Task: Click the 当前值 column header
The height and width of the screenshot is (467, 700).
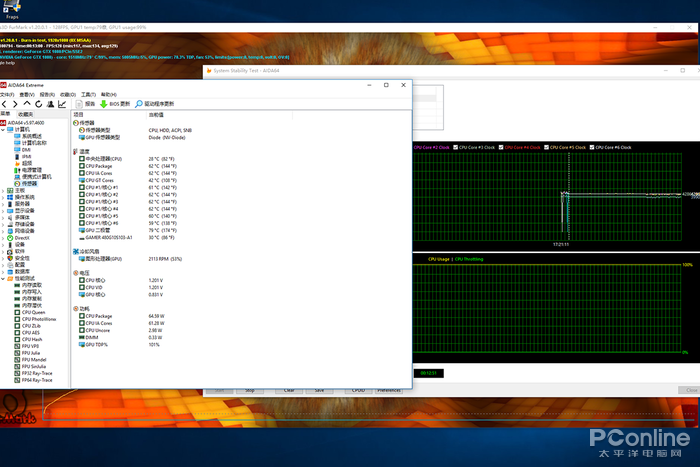Action: [x=158, y=115]
